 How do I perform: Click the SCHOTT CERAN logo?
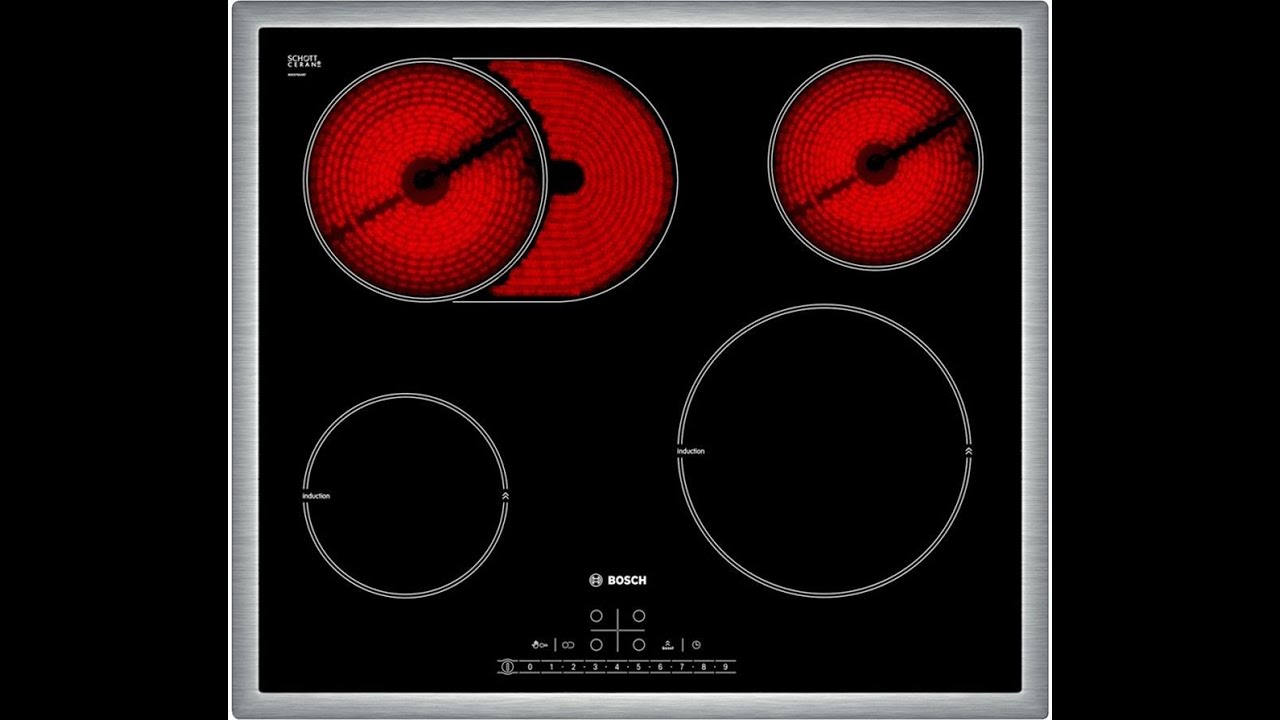click(302, 63)
